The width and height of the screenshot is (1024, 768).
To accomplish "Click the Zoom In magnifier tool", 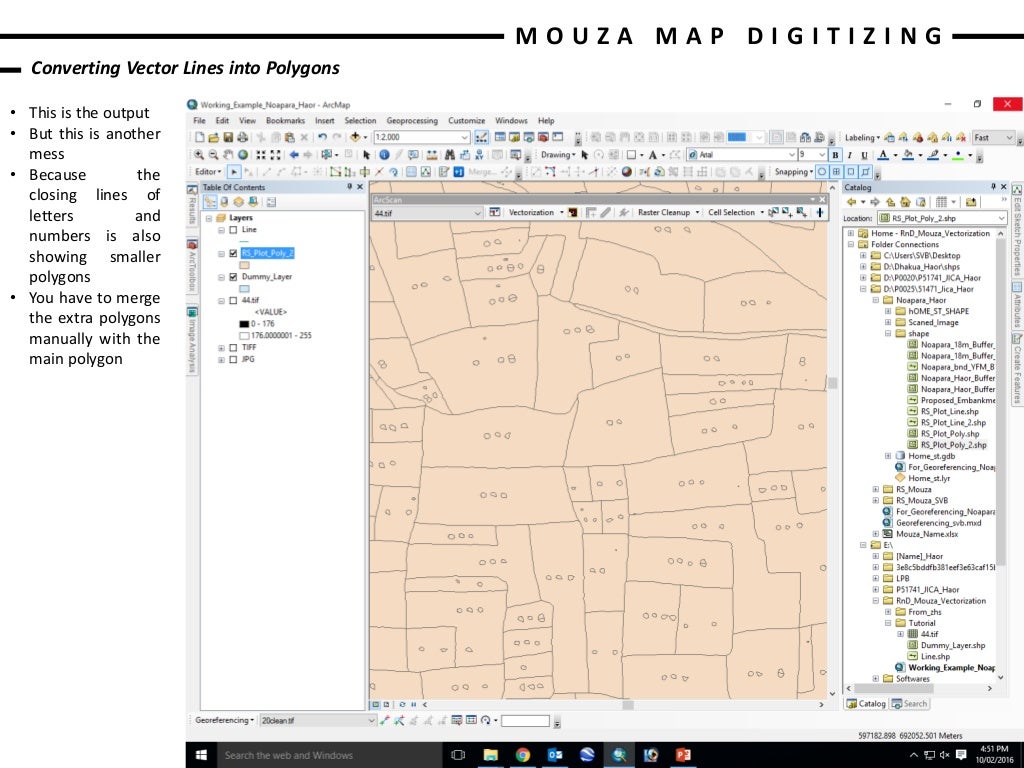I will tap(199, 155).
